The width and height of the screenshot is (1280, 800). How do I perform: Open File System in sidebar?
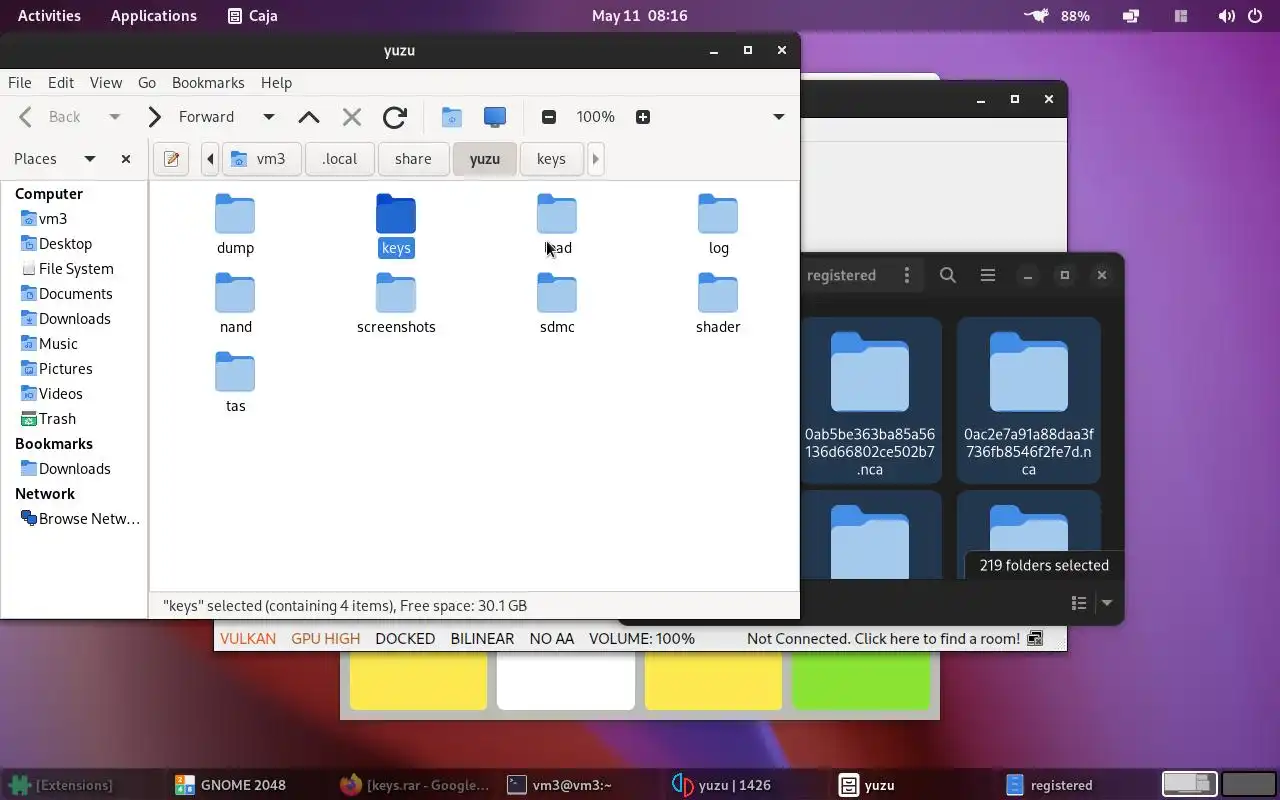click(76, 269)
